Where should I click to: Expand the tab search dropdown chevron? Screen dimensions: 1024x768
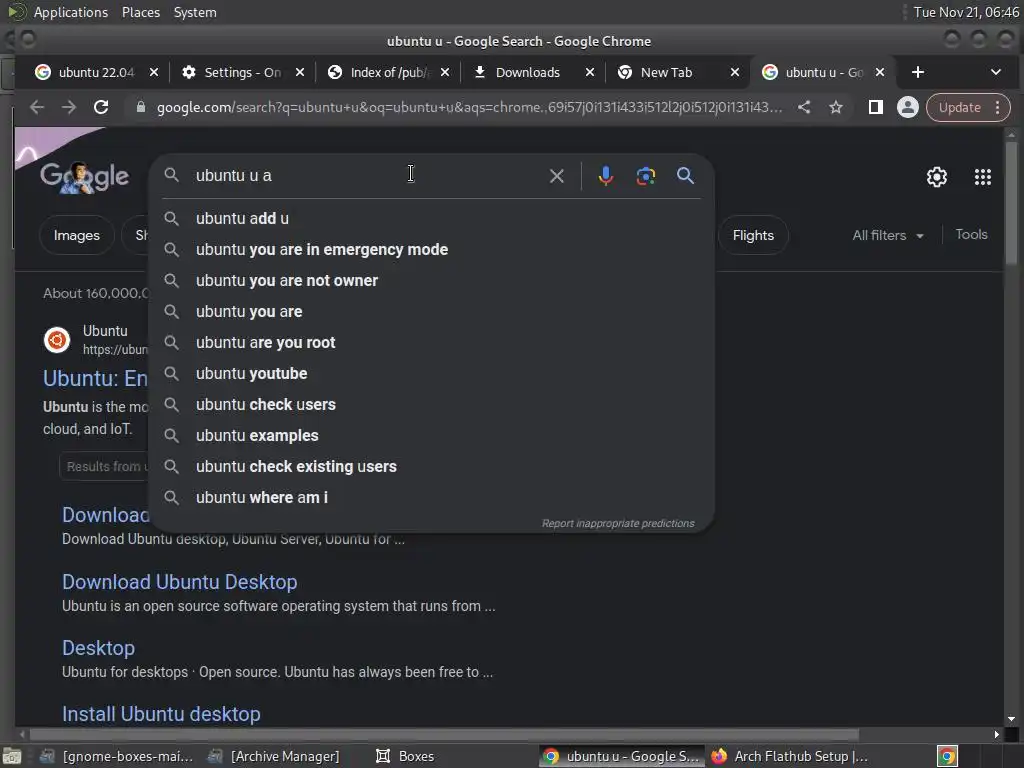coord(995,72)
